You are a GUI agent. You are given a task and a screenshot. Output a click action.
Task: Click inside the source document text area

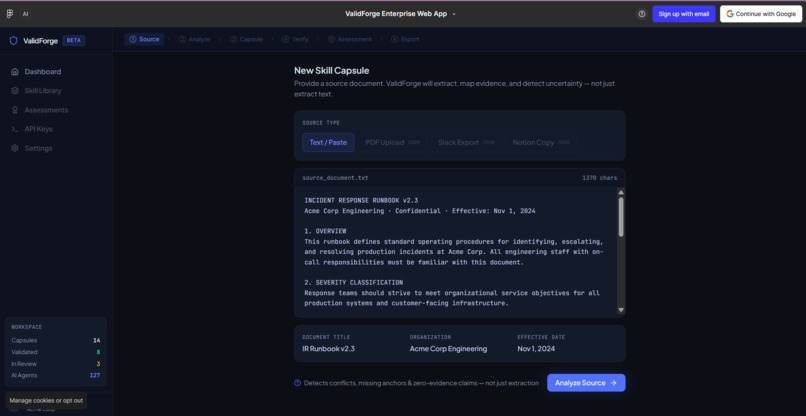(455, 251)
